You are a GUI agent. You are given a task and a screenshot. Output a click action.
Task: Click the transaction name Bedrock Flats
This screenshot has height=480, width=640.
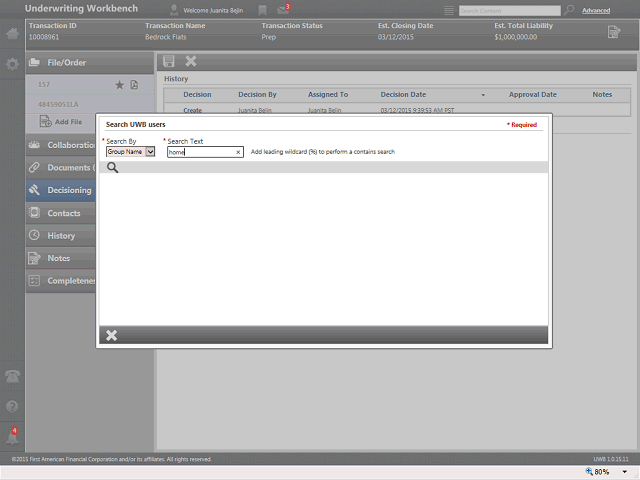pyautogui.click(x=166, y=37)
